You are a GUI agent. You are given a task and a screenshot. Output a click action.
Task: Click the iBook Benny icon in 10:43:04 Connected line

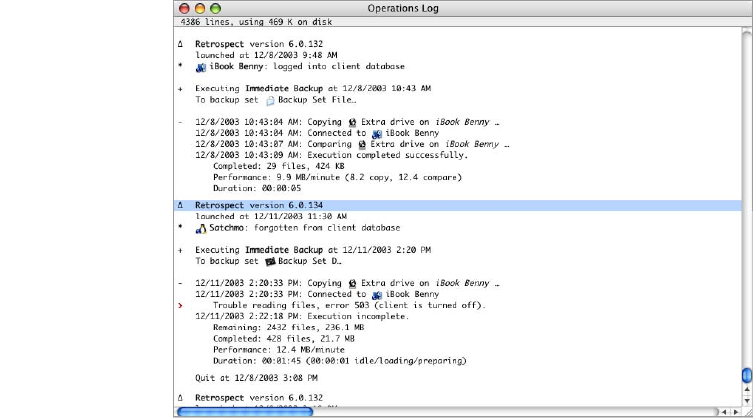(x=377, y=134)
